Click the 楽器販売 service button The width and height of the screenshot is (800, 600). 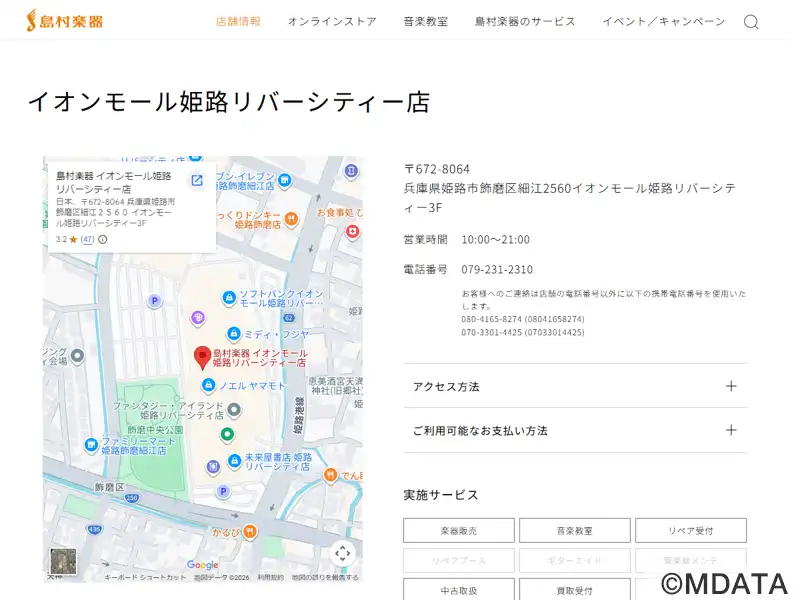[459, 531]
